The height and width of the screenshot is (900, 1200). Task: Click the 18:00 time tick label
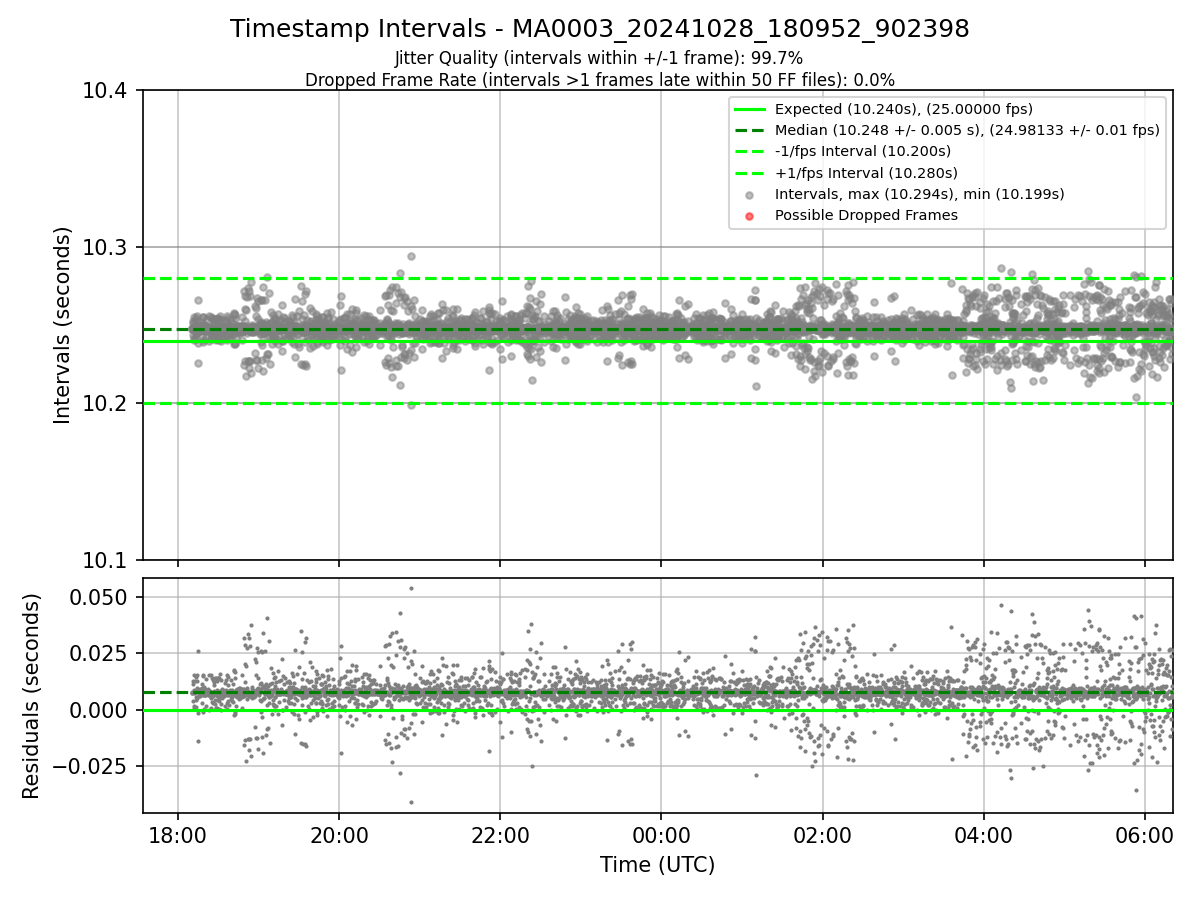coord(178,833)
